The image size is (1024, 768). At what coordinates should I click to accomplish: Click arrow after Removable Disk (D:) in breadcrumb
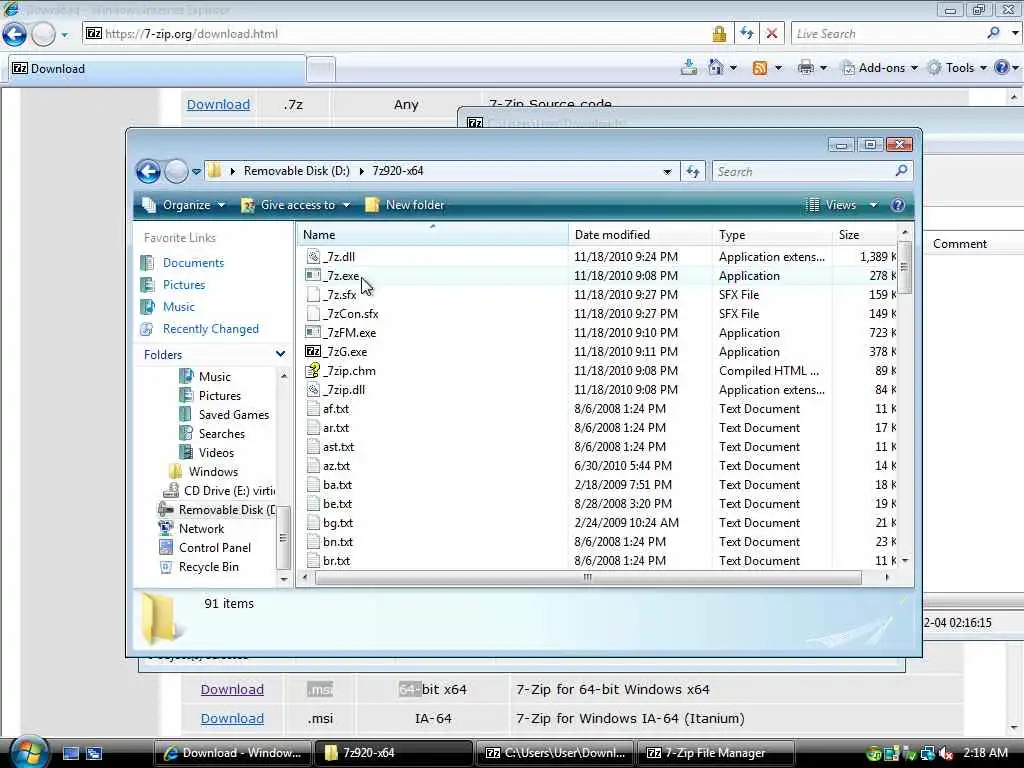tap(361, 171)
